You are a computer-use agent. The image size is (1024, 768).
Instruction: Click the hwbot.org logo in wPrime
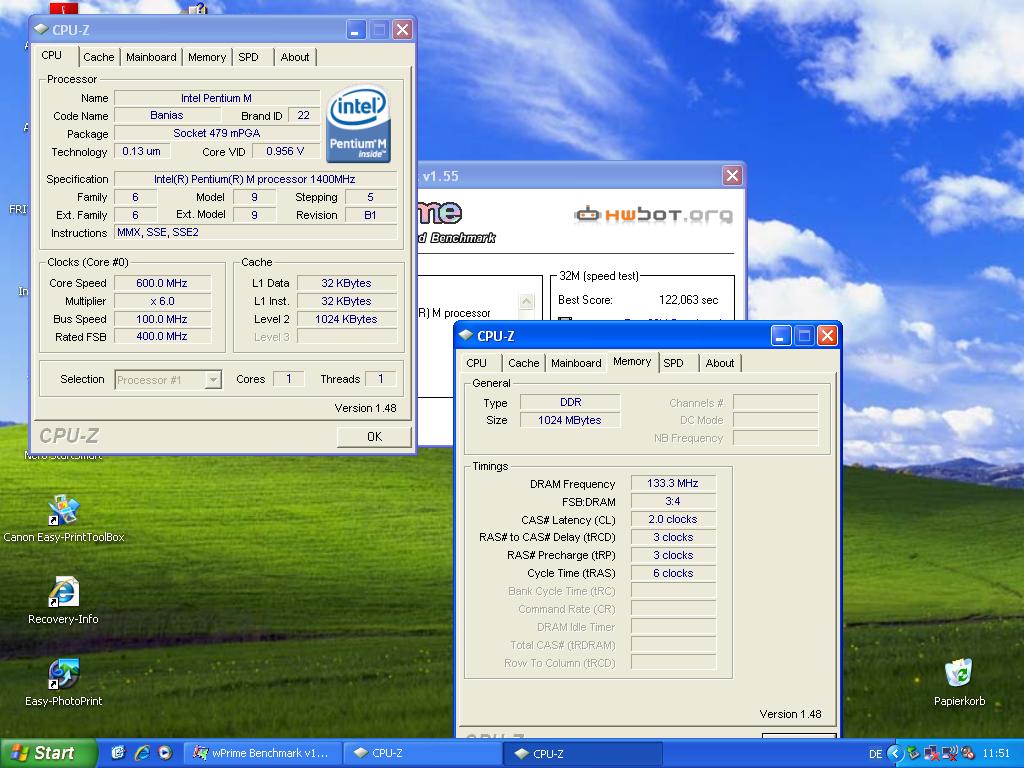pos(653,215)
